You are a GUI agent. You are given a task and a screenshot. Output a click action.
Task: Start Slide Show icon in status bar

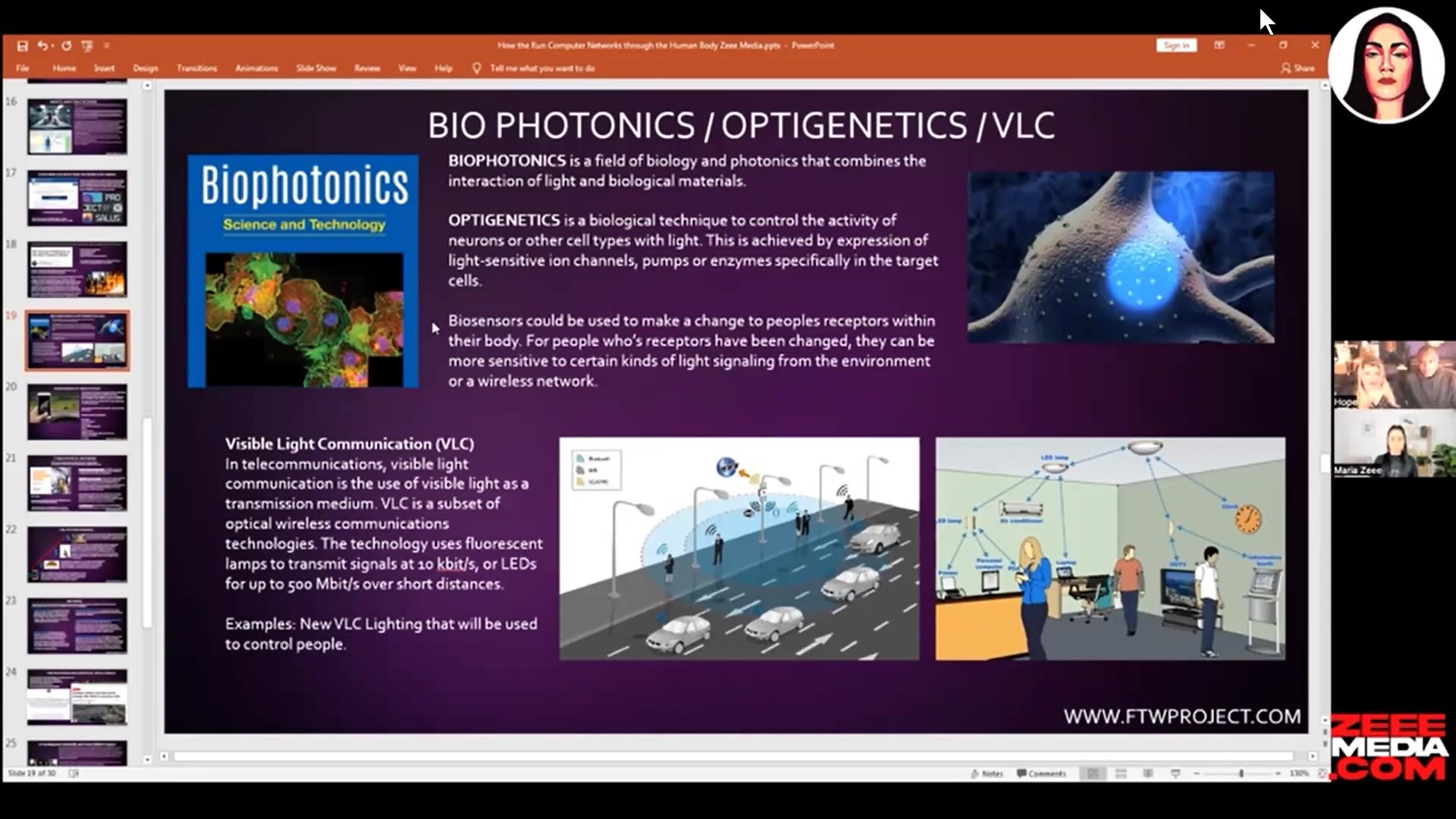pyautogui.click(x=1175, y=773)
